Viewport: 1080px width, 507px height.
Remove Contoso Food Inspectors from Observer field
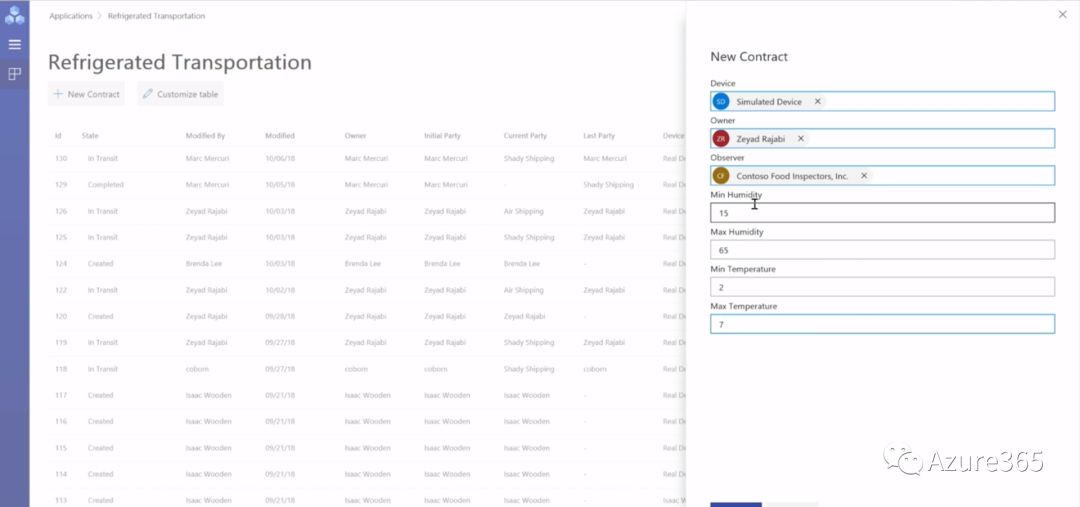pyautogui.click(x=864, y=176)
